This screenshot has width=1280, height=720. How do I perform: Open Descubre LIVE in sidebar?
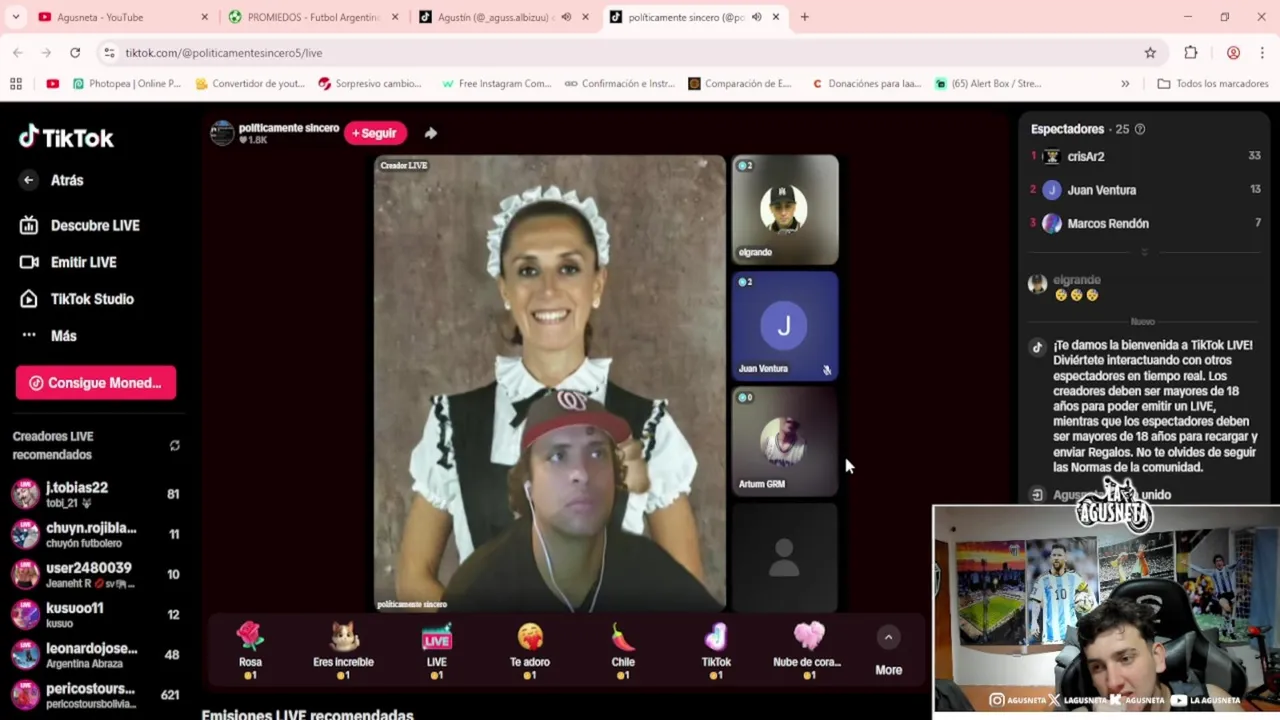pos(80,225)
